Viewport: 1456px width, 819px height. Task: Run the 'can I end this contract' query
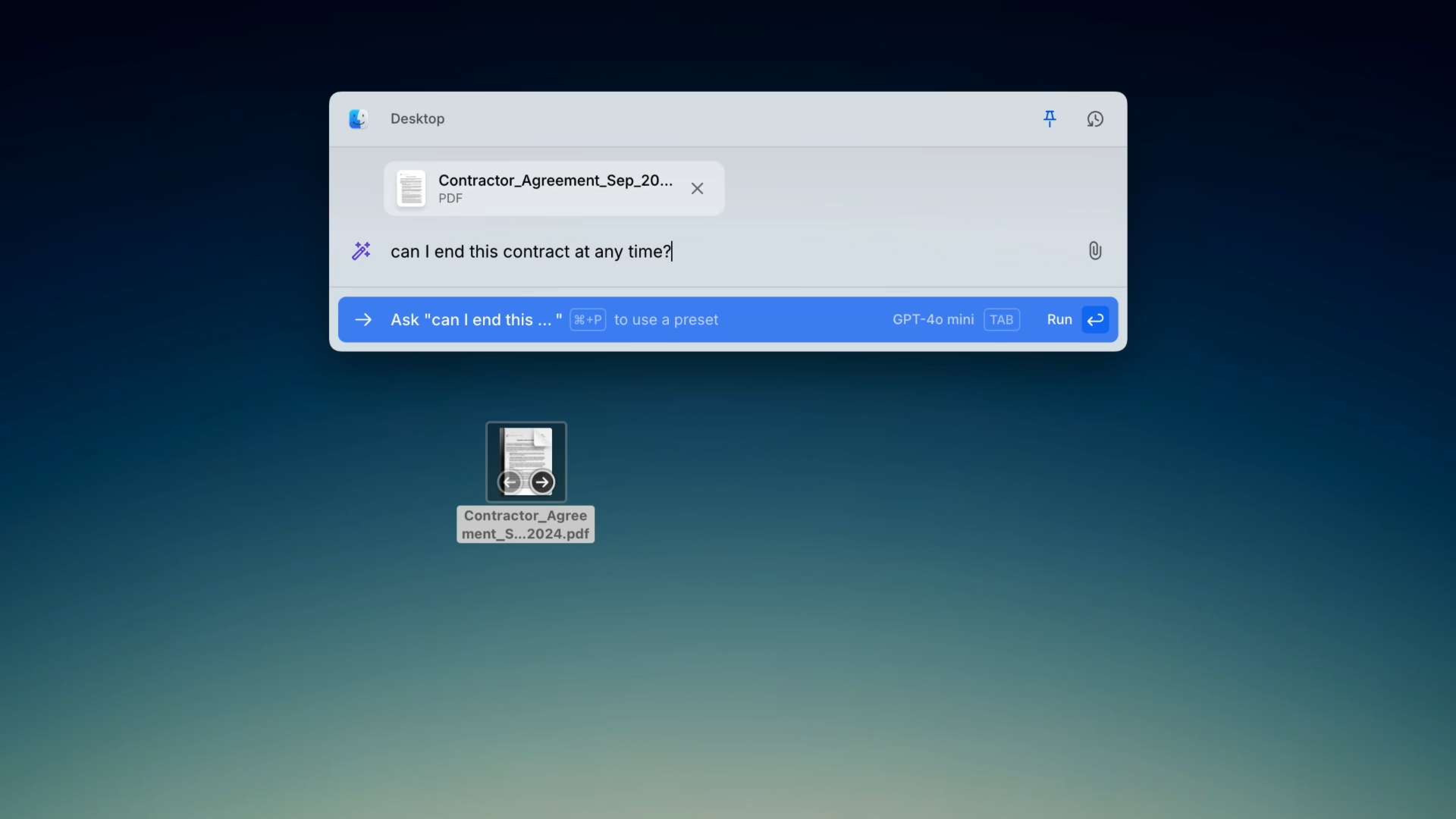pos(1059,319)
